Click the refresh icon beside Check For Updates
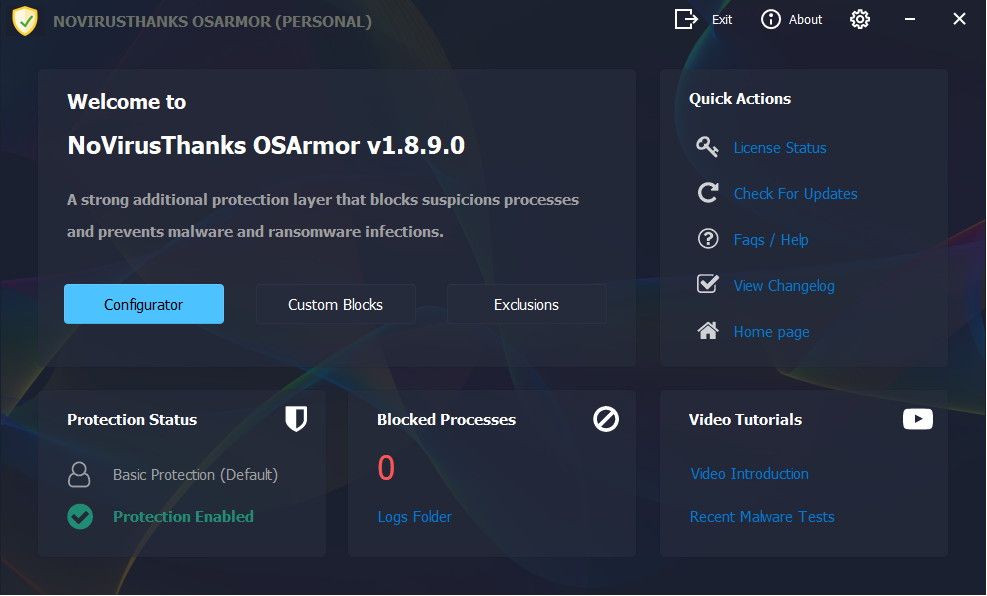987x596 pixels. coord(708,193)
